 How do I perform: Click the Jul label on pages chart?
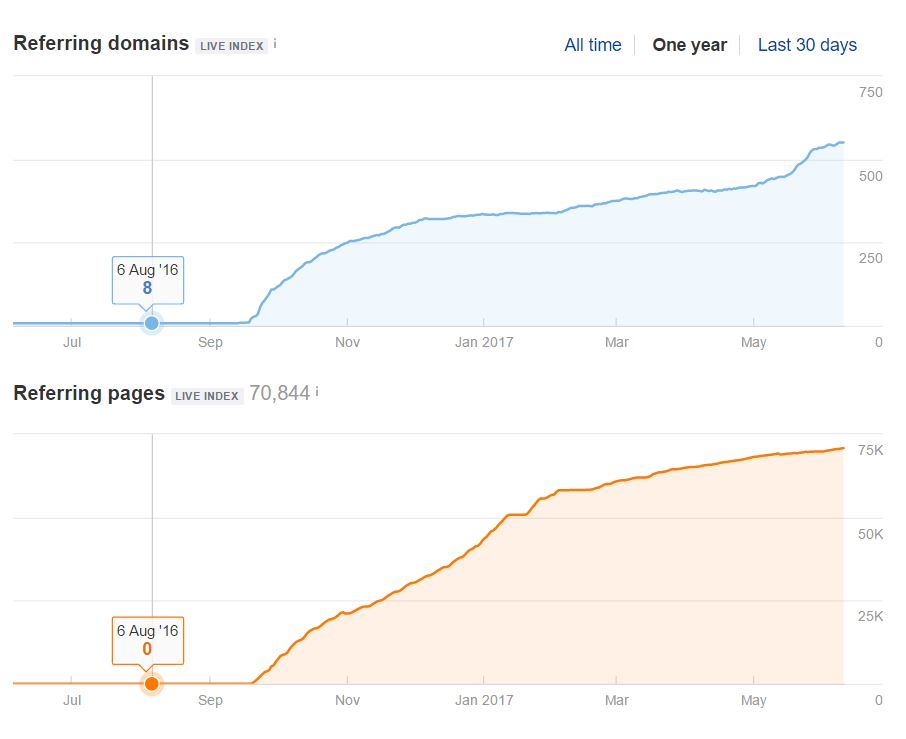pos(72,700)
